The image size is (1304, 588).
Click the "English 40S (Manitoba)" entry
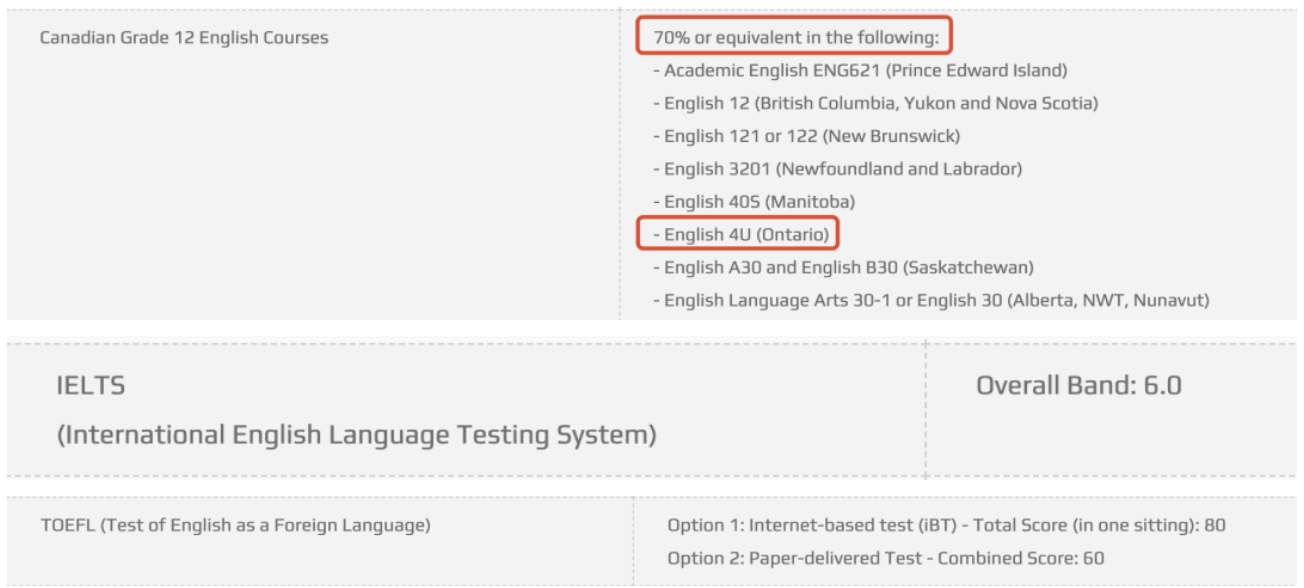point(758,202)
